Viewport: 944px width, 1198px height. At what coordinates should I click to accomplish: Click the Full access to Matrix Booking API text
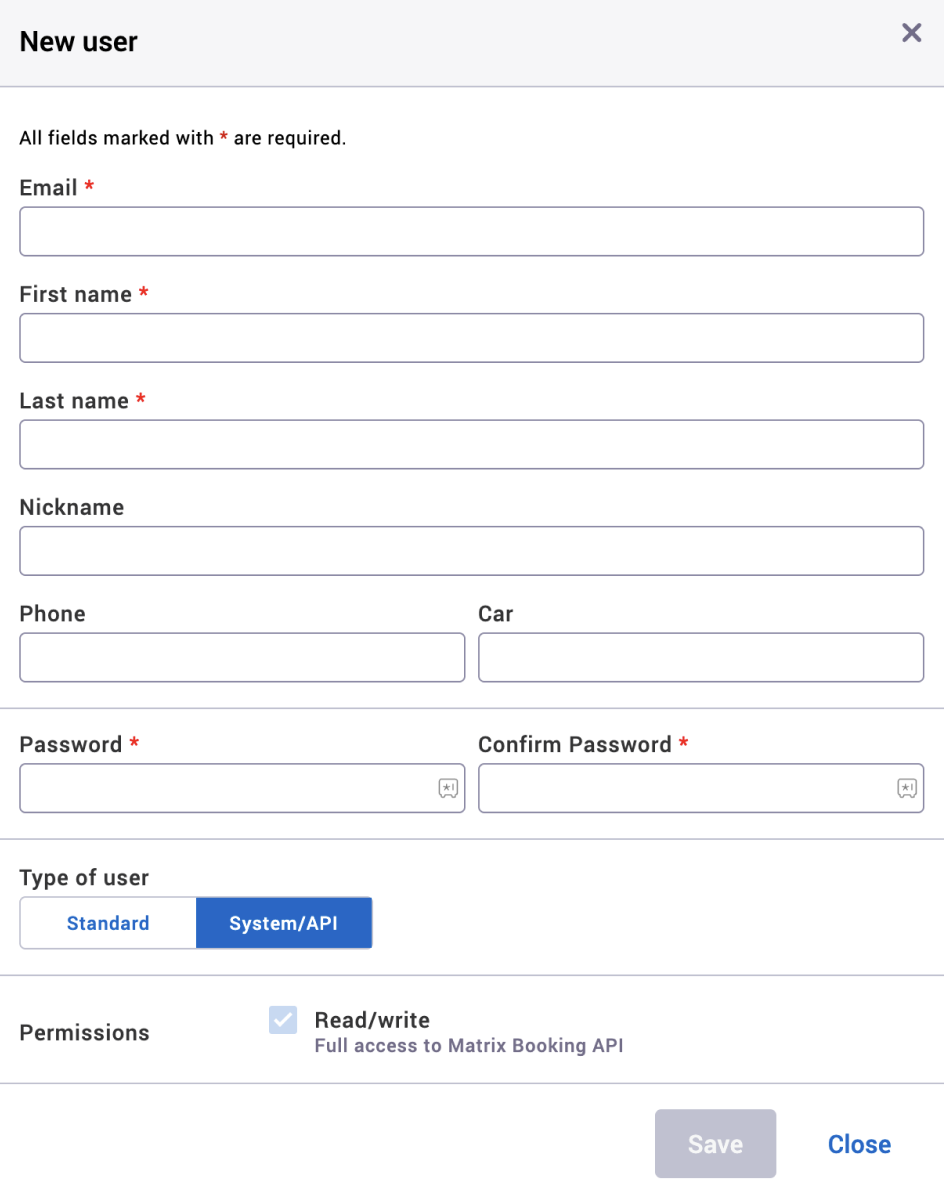(468, 1045)
